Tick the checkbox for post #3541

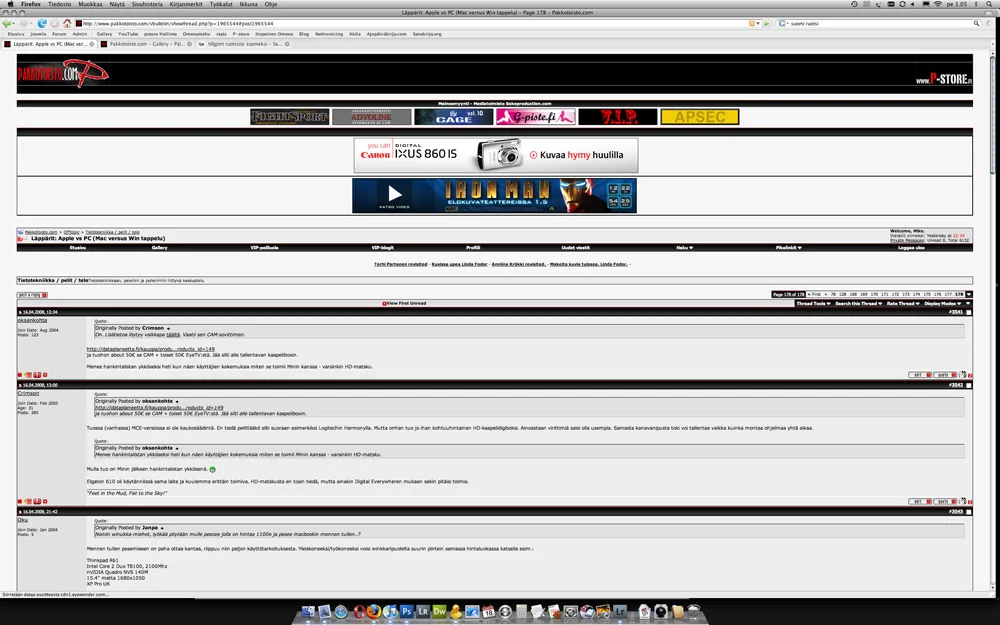[x=969, y=312]
